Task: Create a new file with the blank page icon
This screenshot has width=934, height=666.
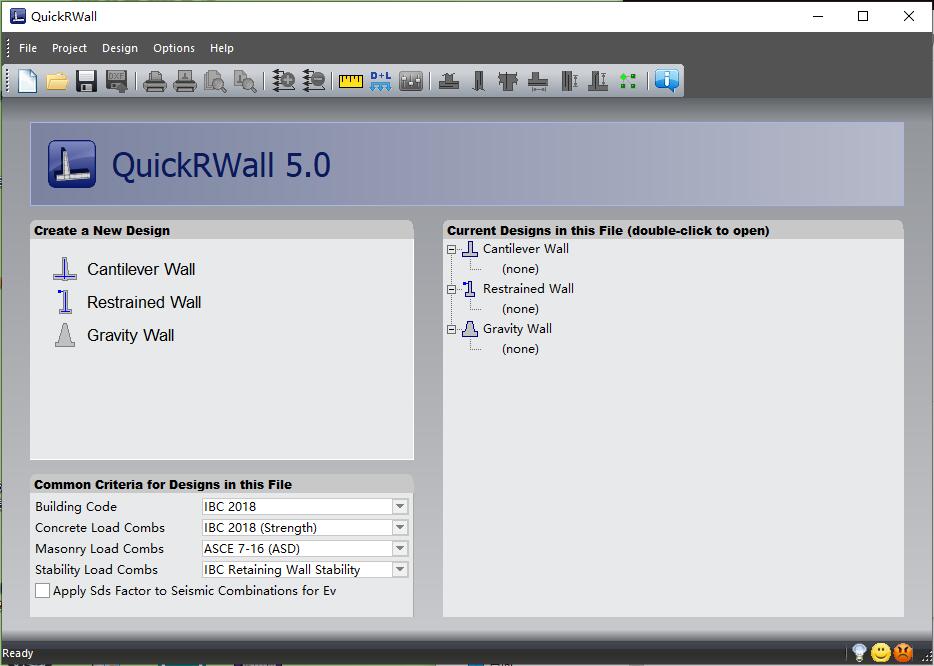Action: [x=27, y=80]
